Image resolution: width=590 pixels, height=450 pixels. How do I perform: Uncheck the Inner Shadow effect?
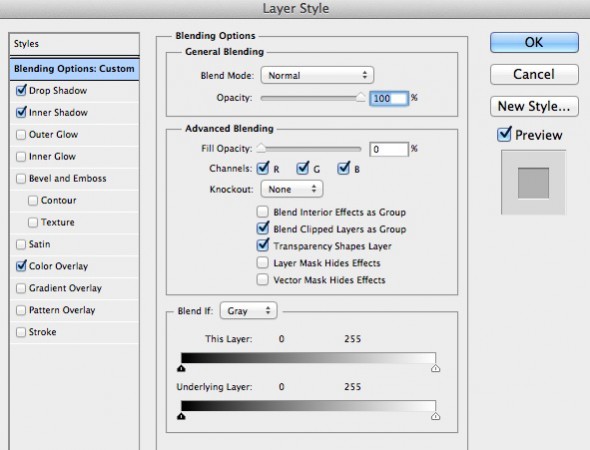coord(21,112)
